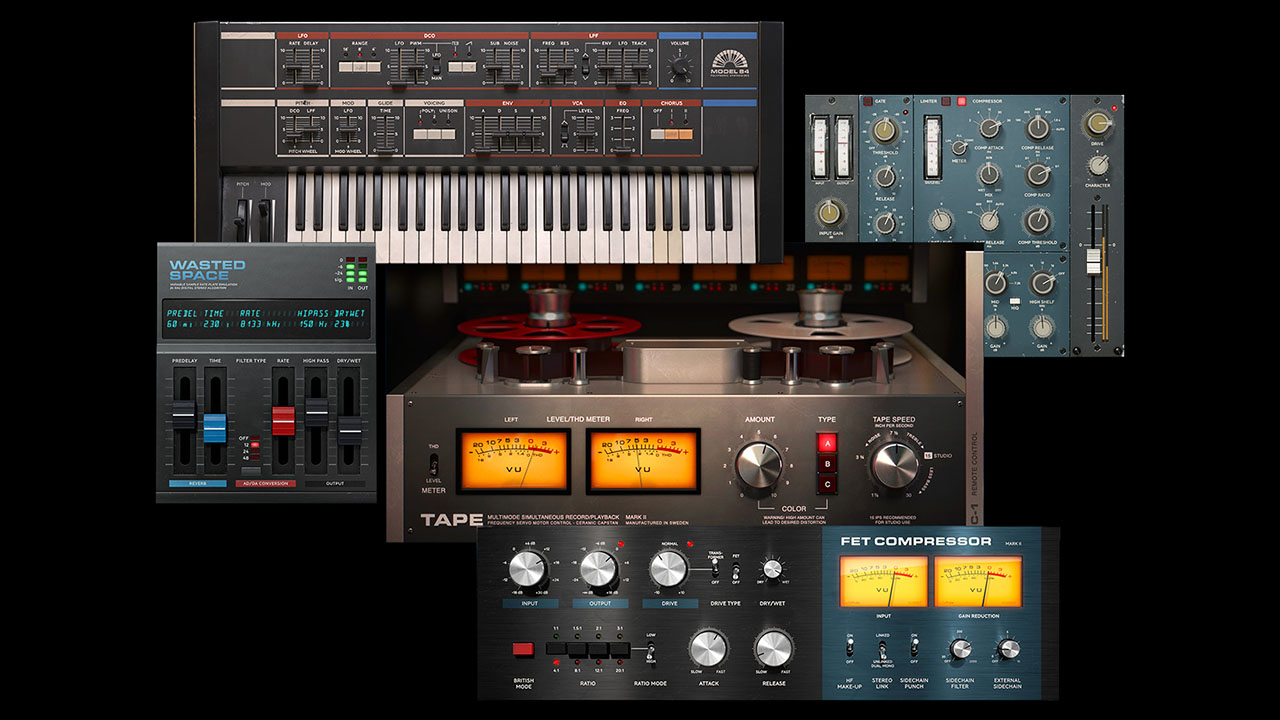Click the Input Gain knob
Image resolution: width=1280 pixels, height=720 pixels.
tap(831, 212)
